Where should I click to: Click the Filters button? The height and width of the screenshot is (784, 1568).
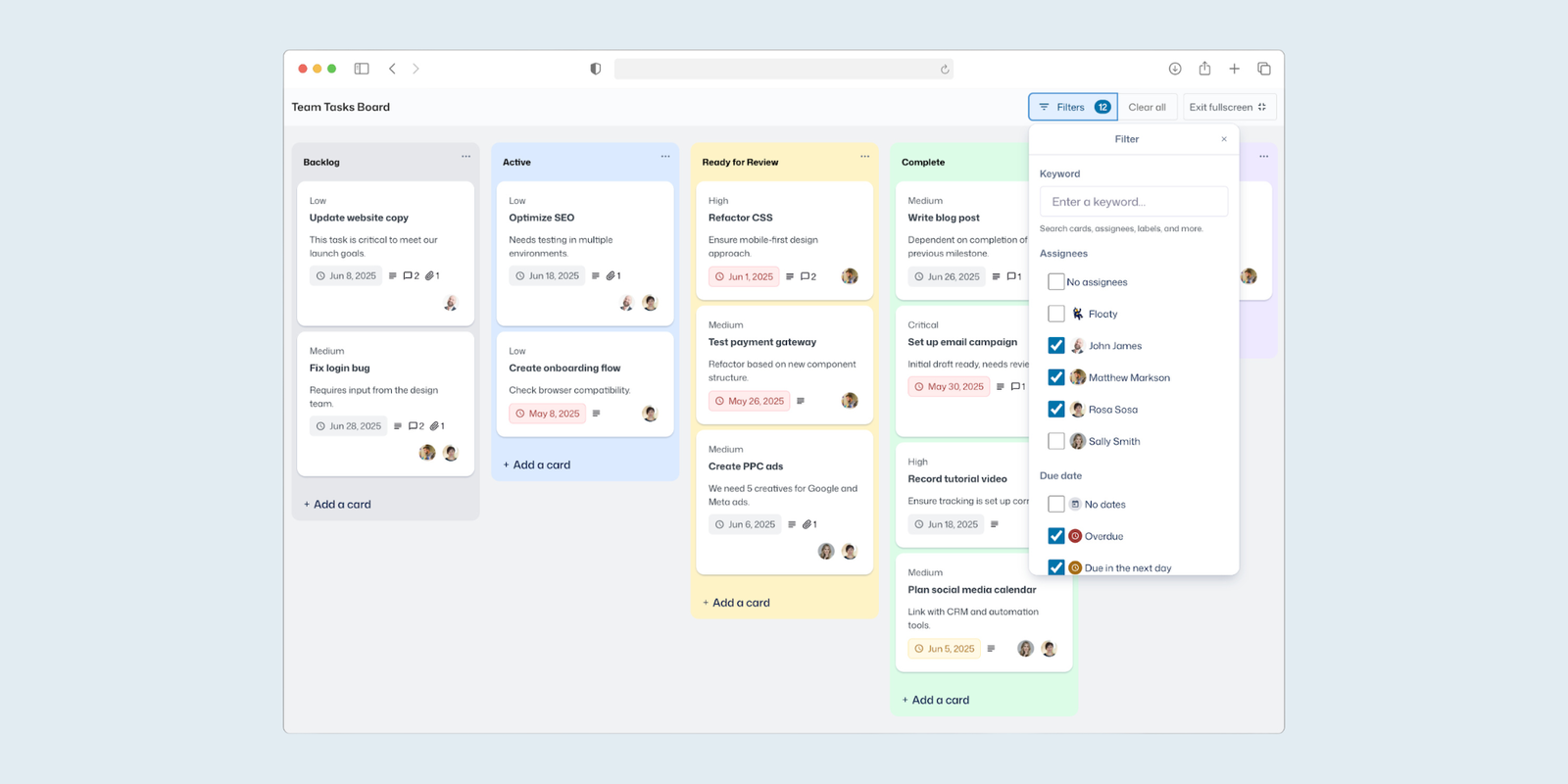click(1072, 107)
